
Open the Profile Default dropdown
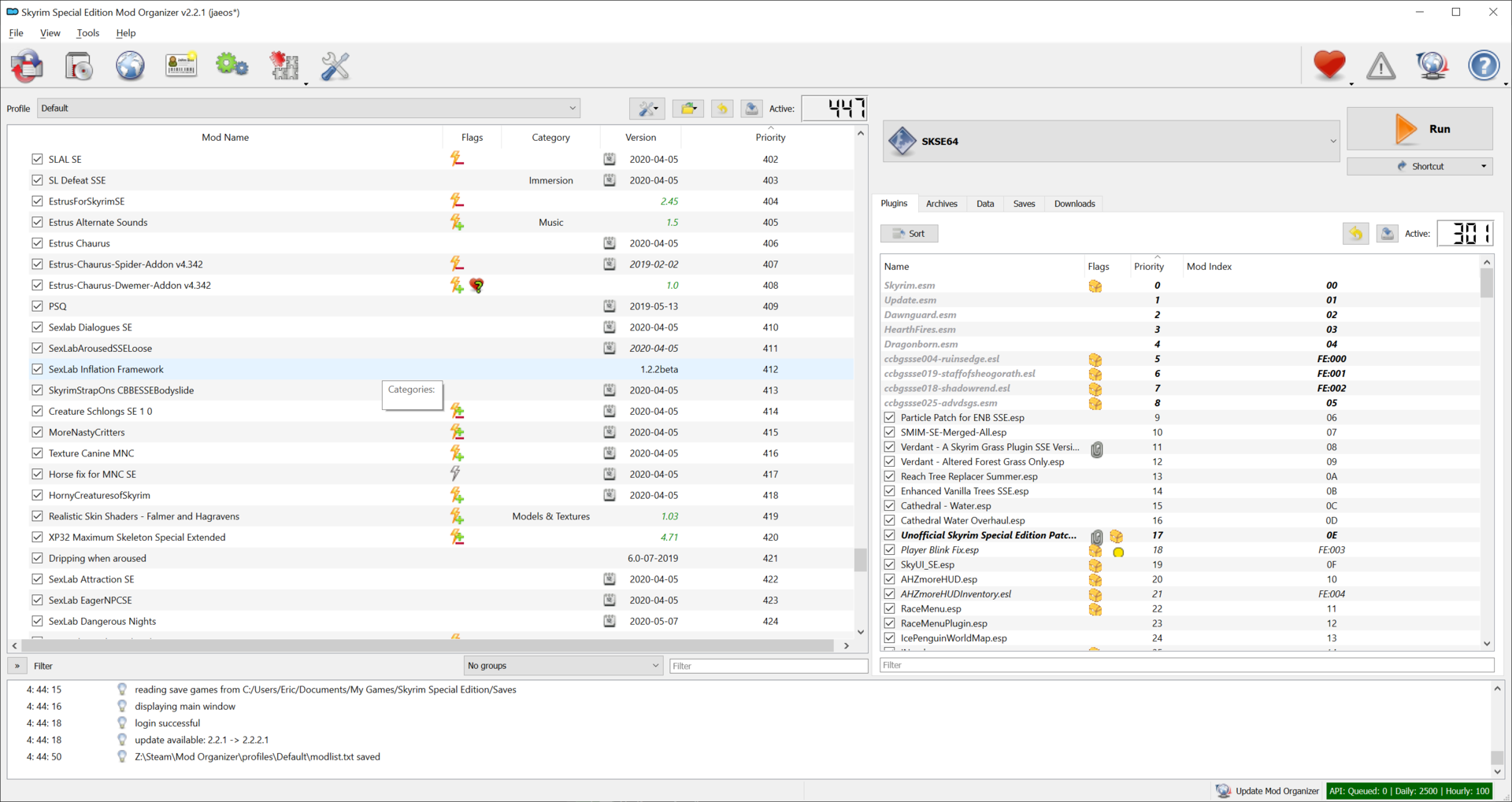tap(309, 109)
